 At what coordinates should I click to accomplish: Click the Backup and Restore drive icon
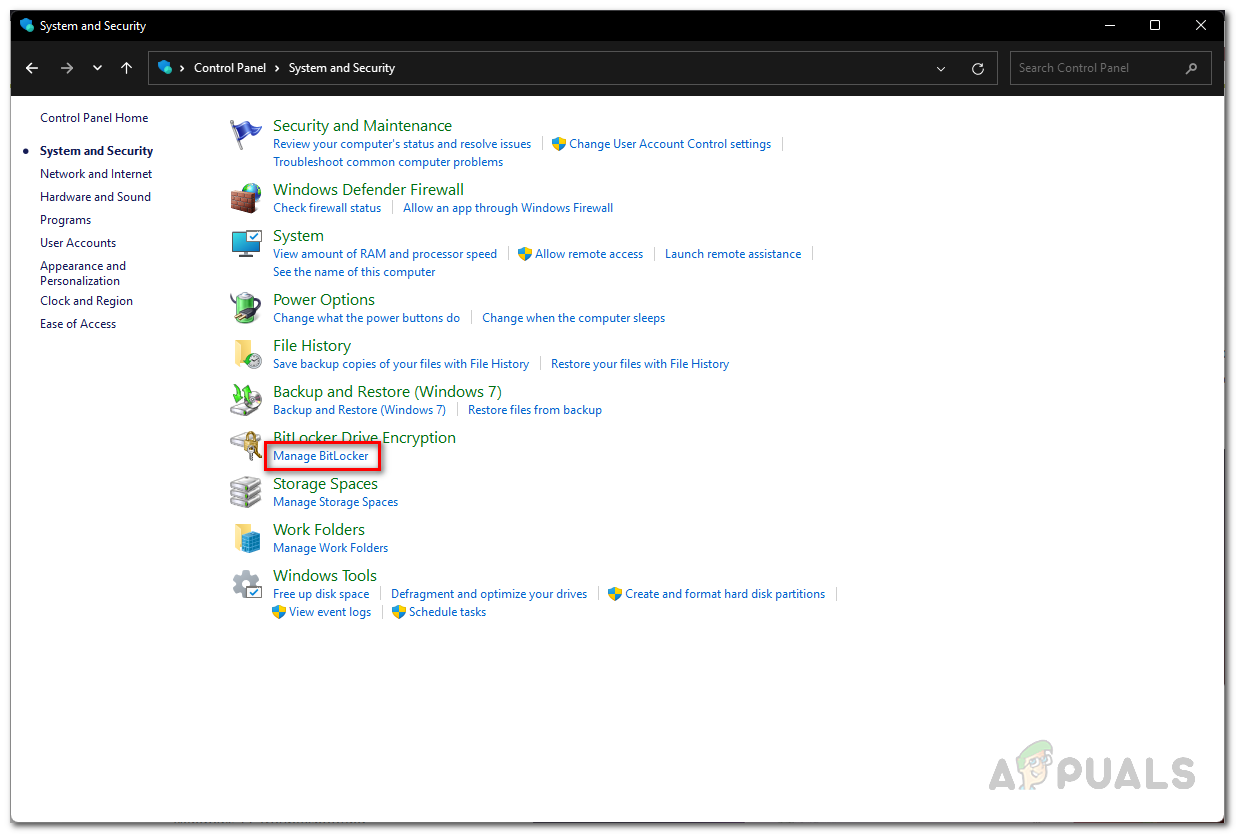(x=245, y=400)
